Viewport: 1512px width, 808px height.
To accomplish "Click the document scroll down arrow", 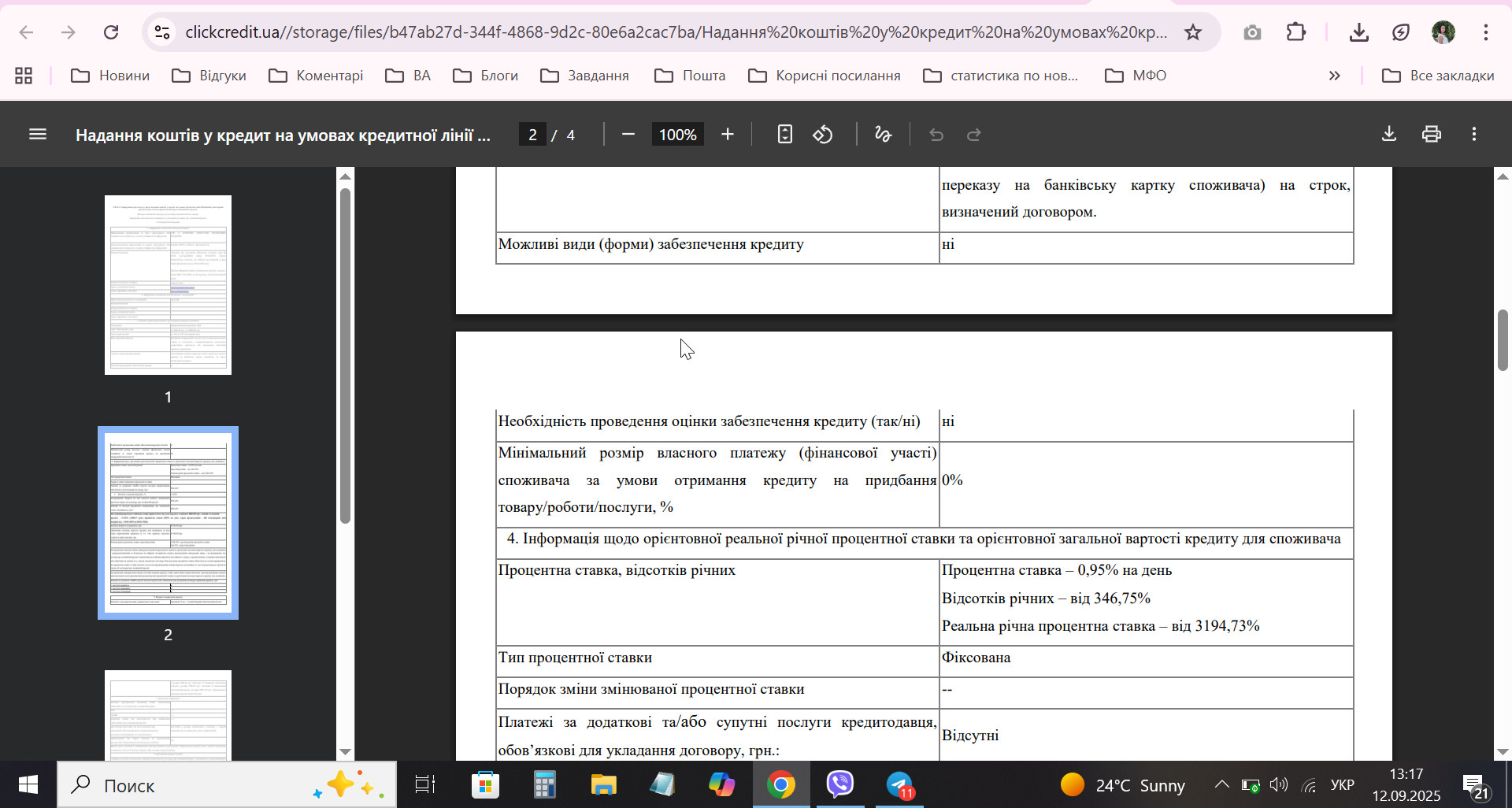I will 1503,752.
